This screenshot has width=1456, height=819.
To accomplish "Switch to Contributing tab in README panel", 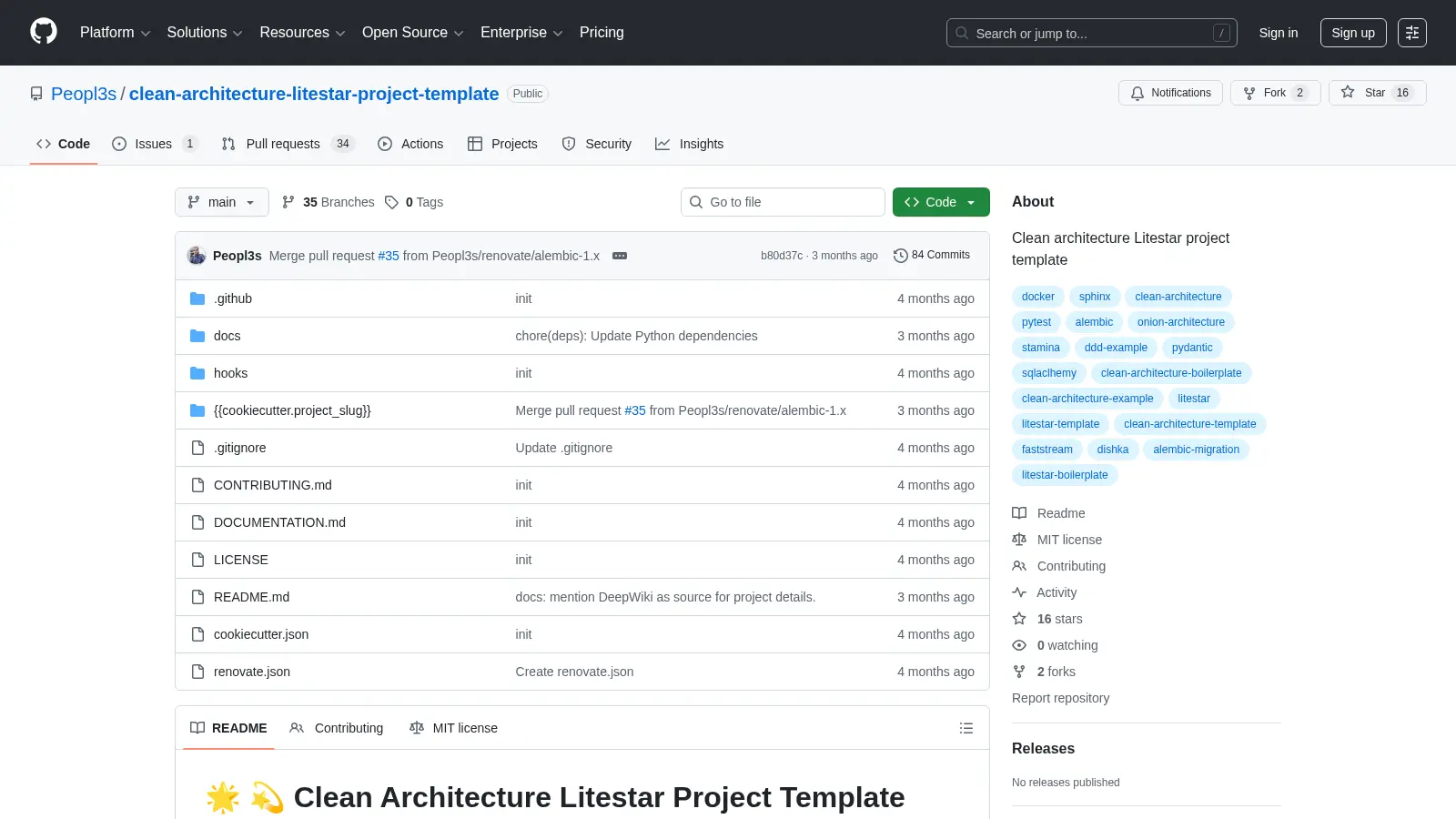I will pyautogui.click(x=337, y=728).
